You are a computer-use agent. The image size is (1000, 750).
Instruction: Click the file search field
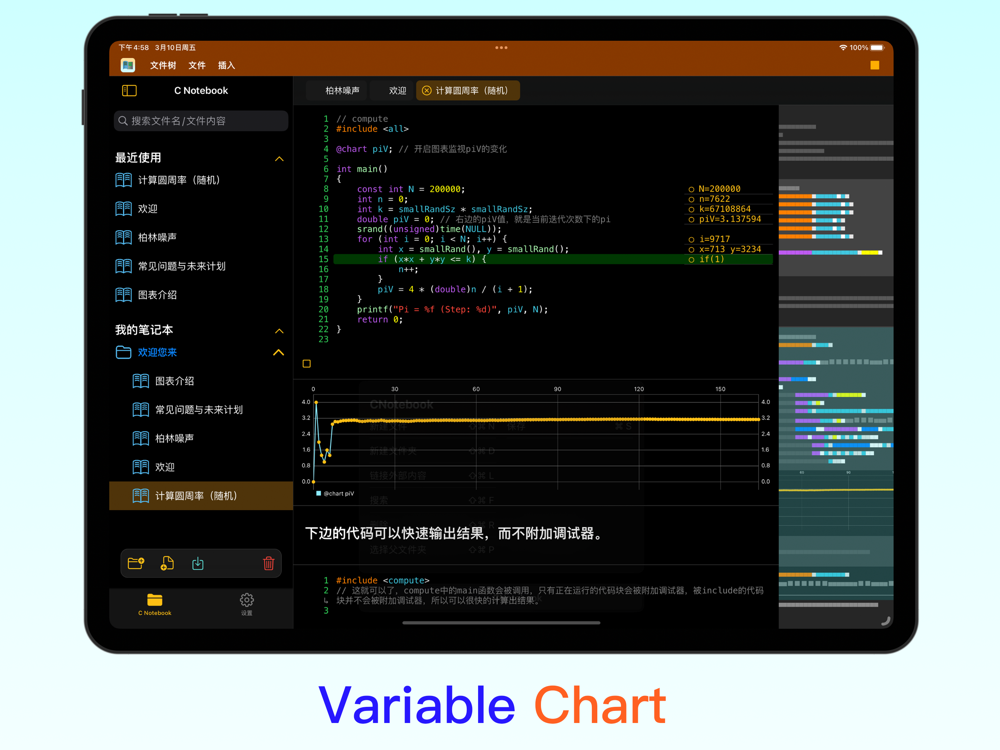pos(201,121)
